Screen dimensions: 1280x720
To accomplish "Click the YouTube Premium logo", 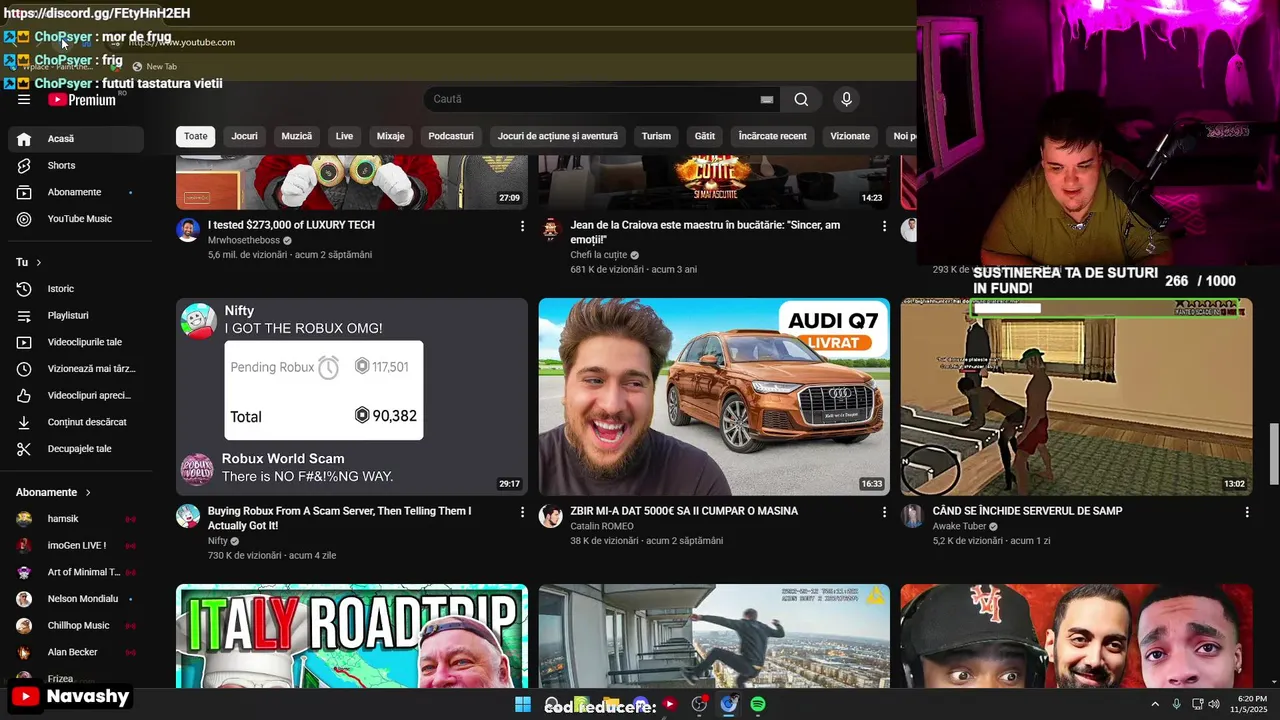I will coord(82,99).
